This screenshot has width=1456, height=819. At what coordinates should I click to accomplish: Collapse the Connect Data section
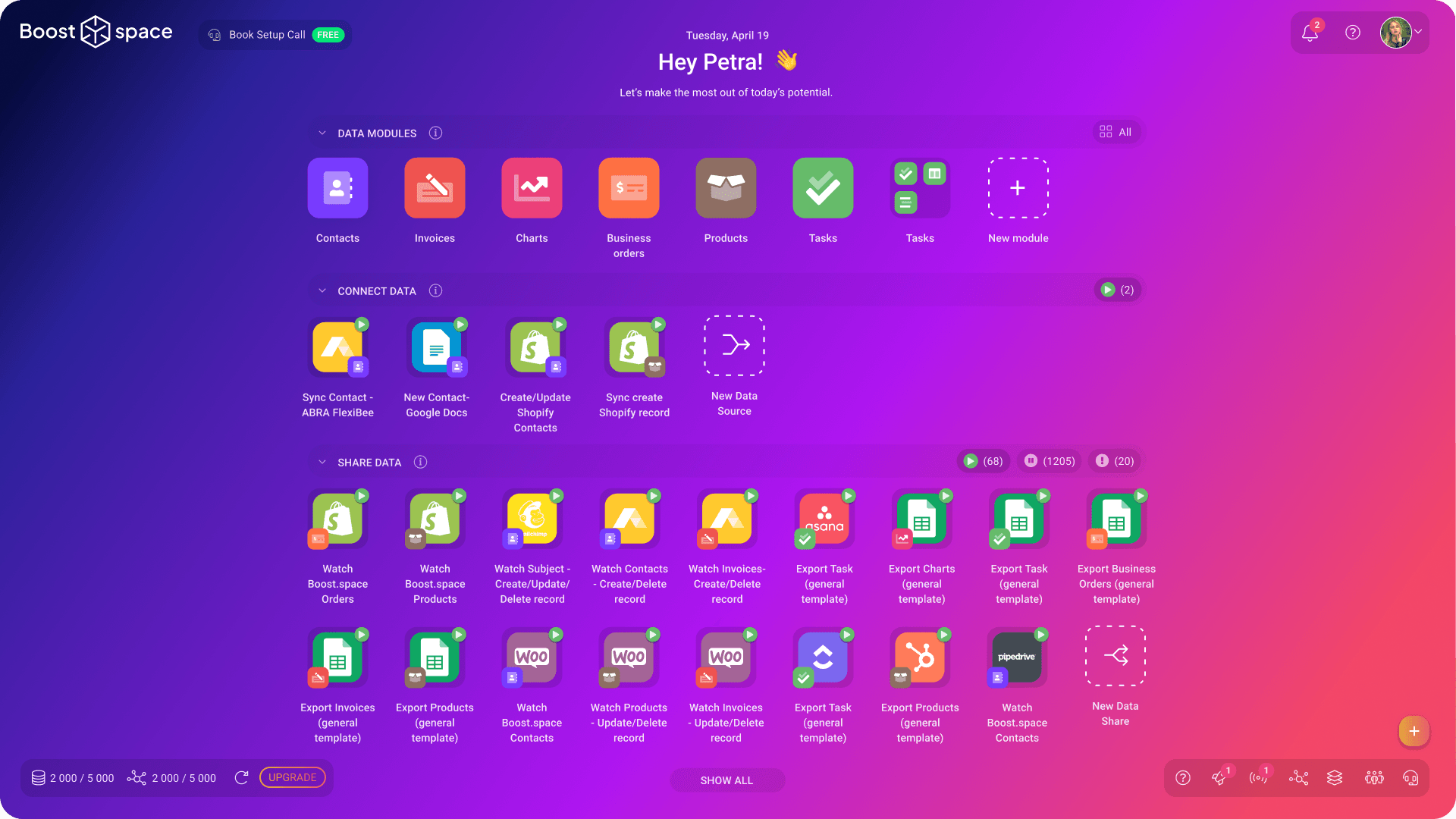coord(322,290)
